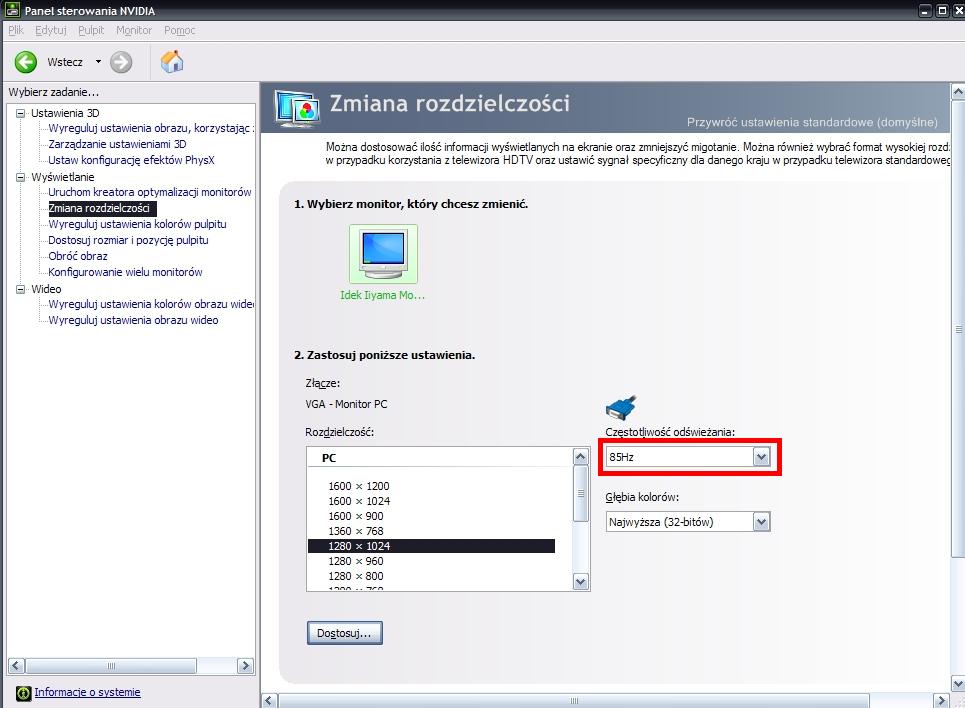Choose resolution 1360 × 768
Viewport: 965px width, 708px height.
tap(356, 531)
